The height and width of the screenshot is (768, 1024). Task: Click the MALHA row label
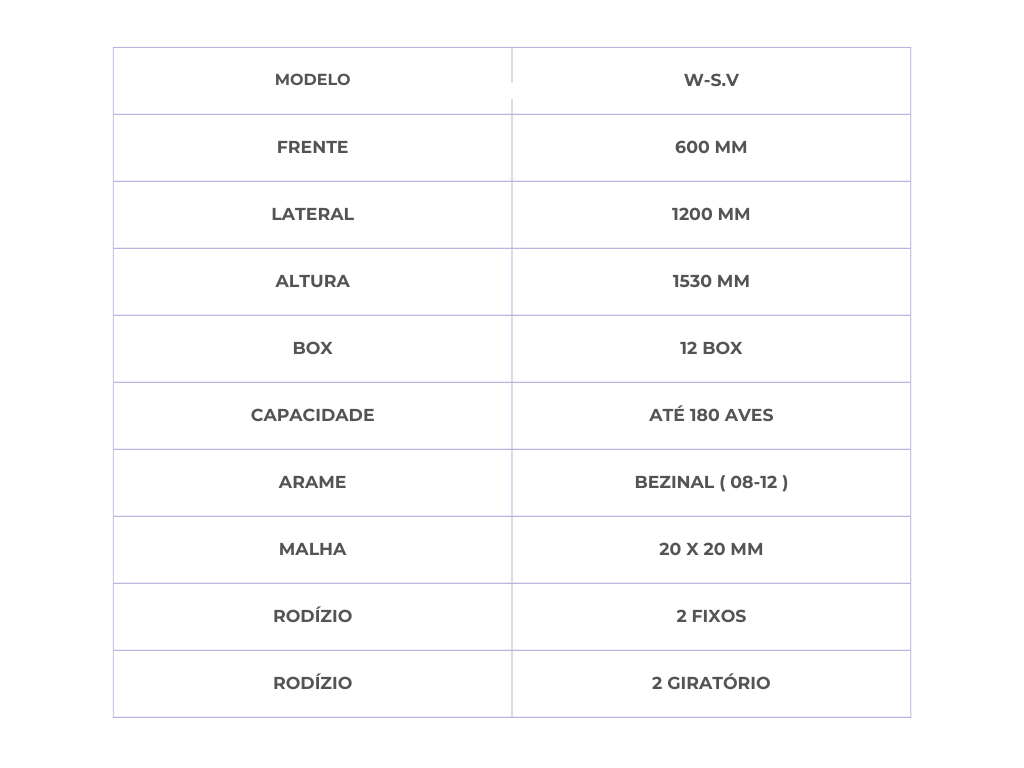(312, 549)
